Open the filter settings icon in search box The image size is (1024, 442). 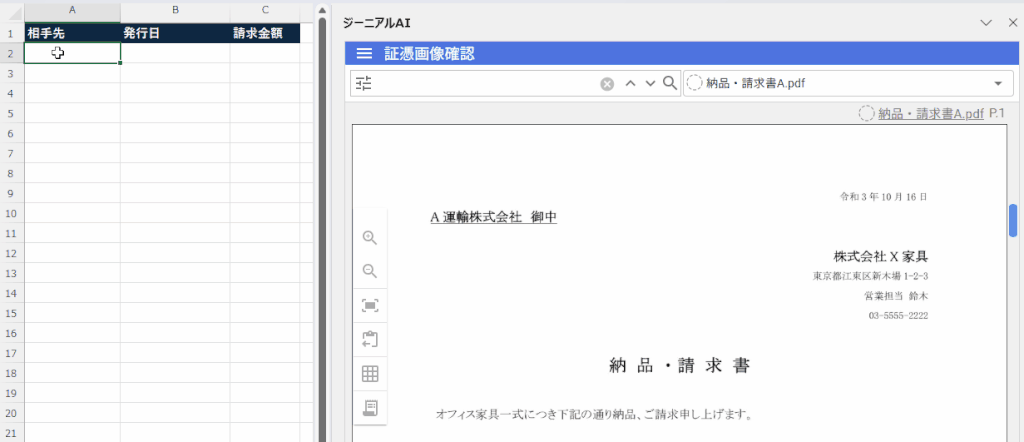click(x=364, y=84)
